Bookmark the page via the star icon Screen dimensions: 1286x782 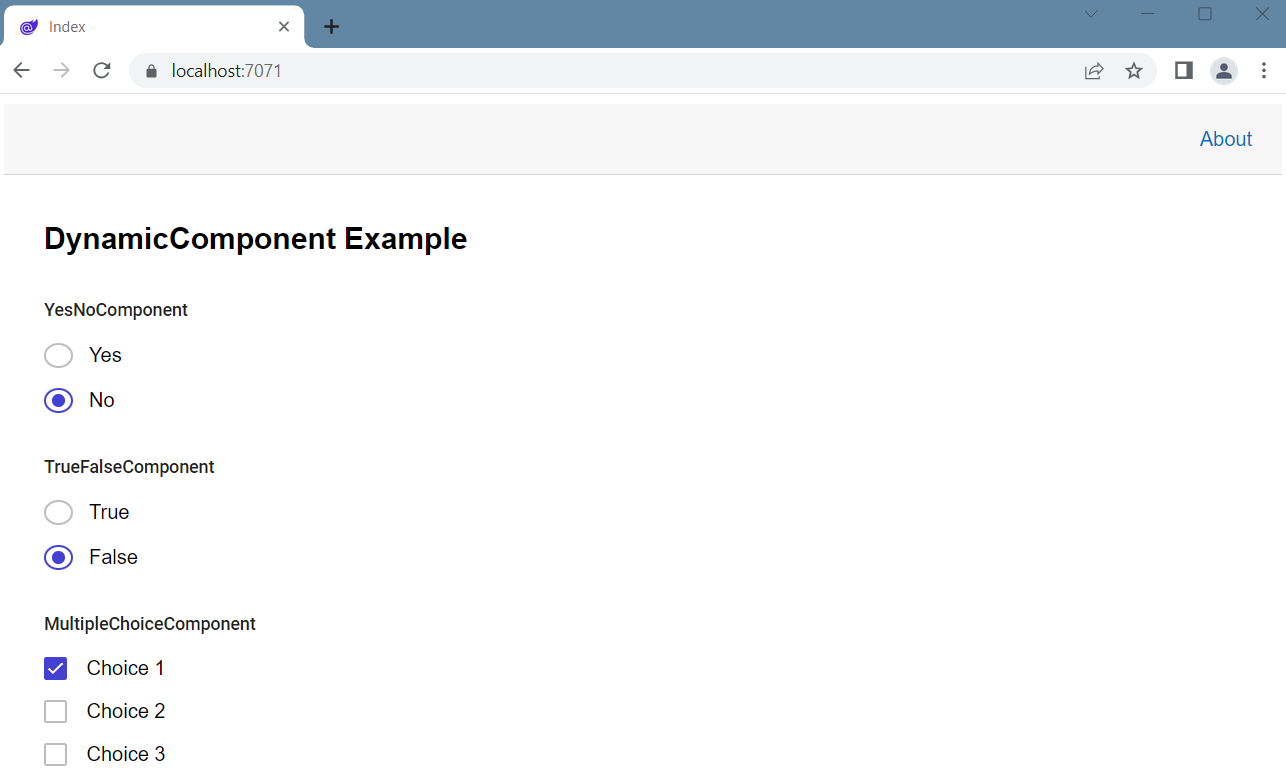coord(1134,70)
